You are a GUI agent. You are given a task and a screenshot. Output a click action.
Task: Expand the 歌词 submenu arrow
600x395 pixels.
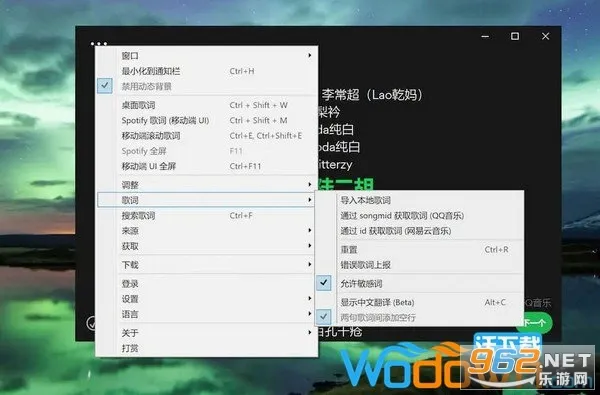click(310, 200)
